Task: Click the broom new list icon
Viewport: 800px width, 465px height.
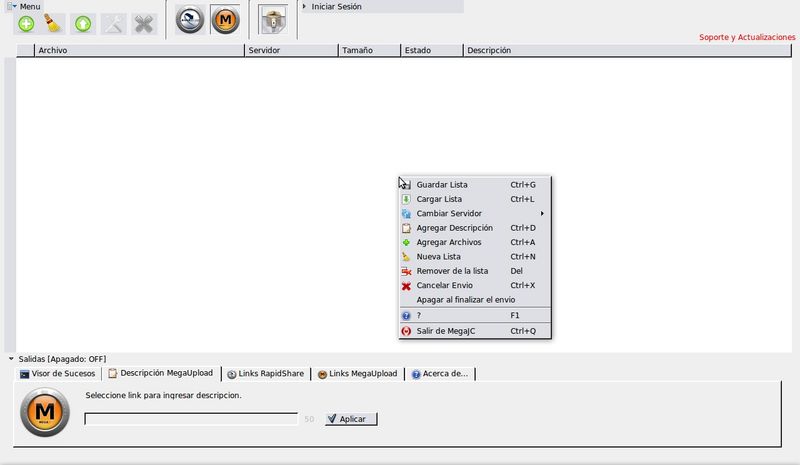Action: click(x=55, y=23)
